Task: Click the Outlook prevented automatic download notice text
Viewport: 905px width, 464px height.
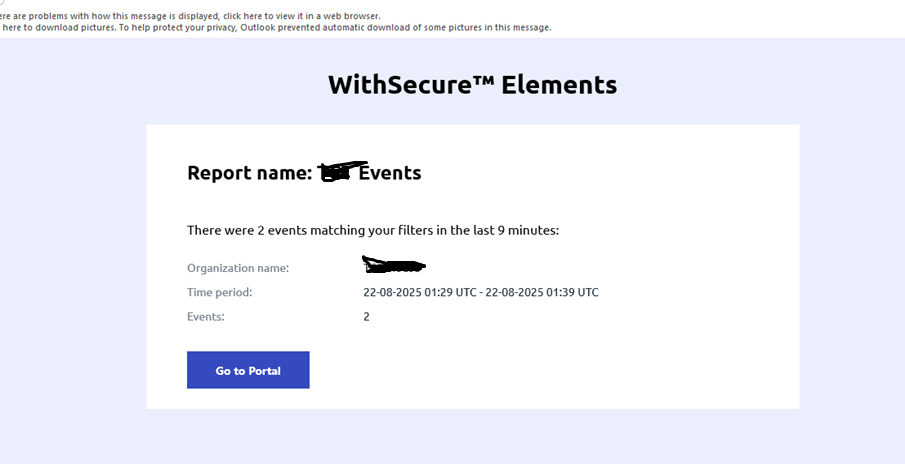Action: [396, 27]
